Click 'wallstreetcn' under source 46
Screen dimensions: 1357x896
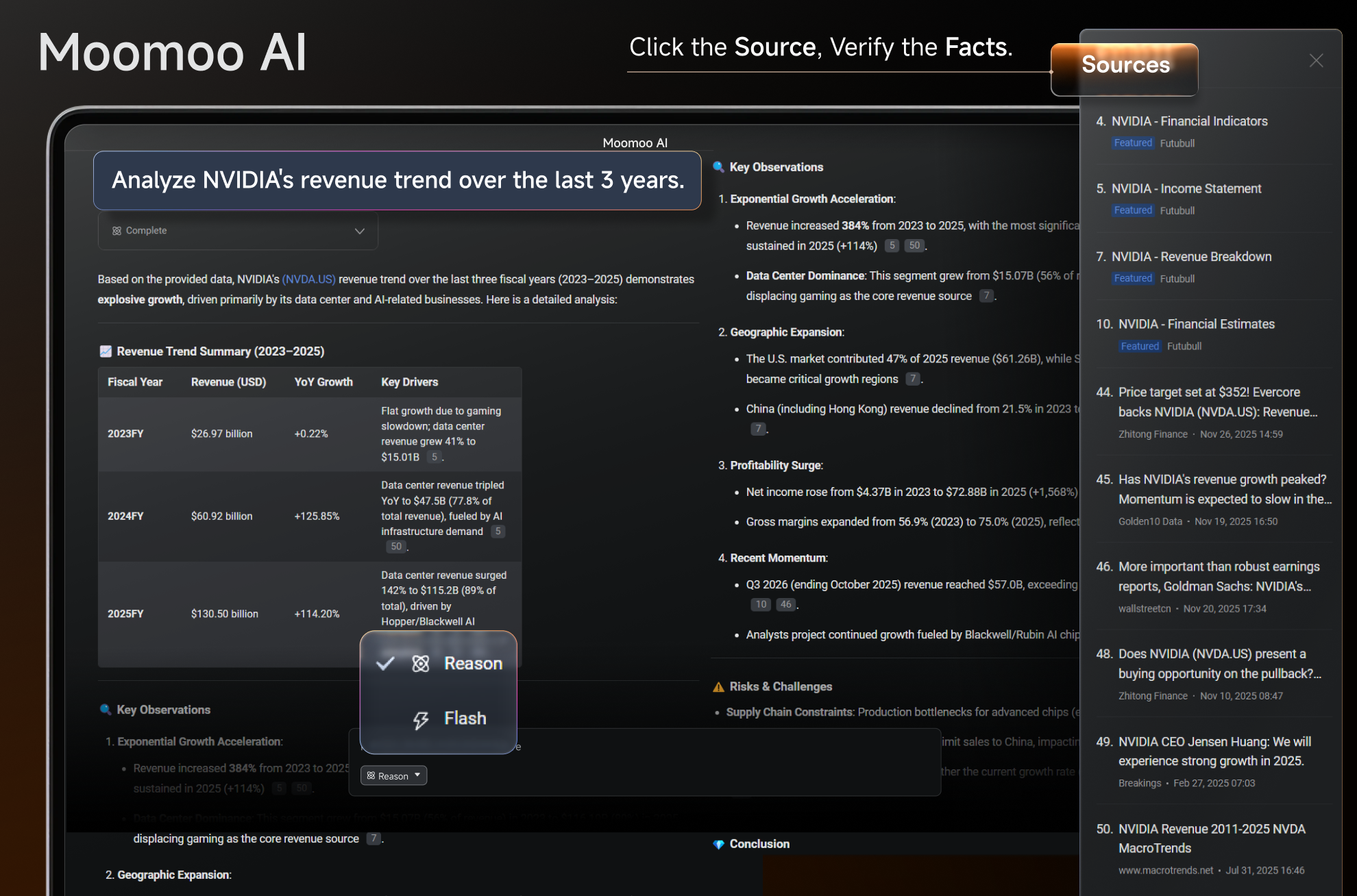(1145, 608)
